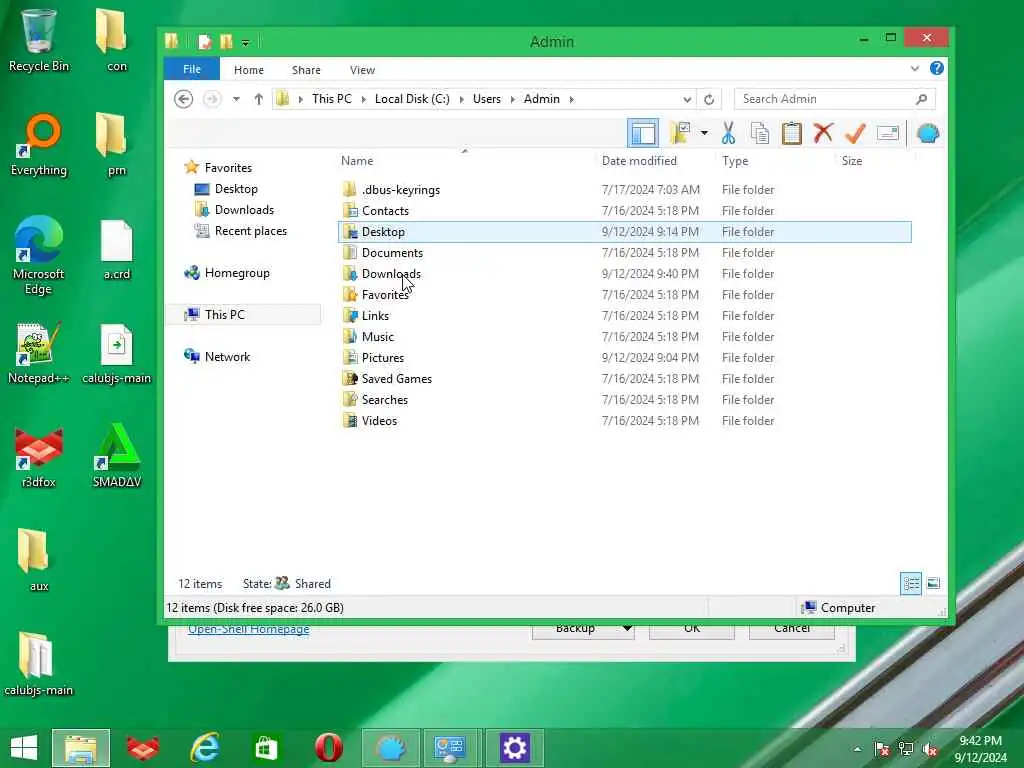
Task: Open recent locations dropdown arrow
Action: click(236, 99)
